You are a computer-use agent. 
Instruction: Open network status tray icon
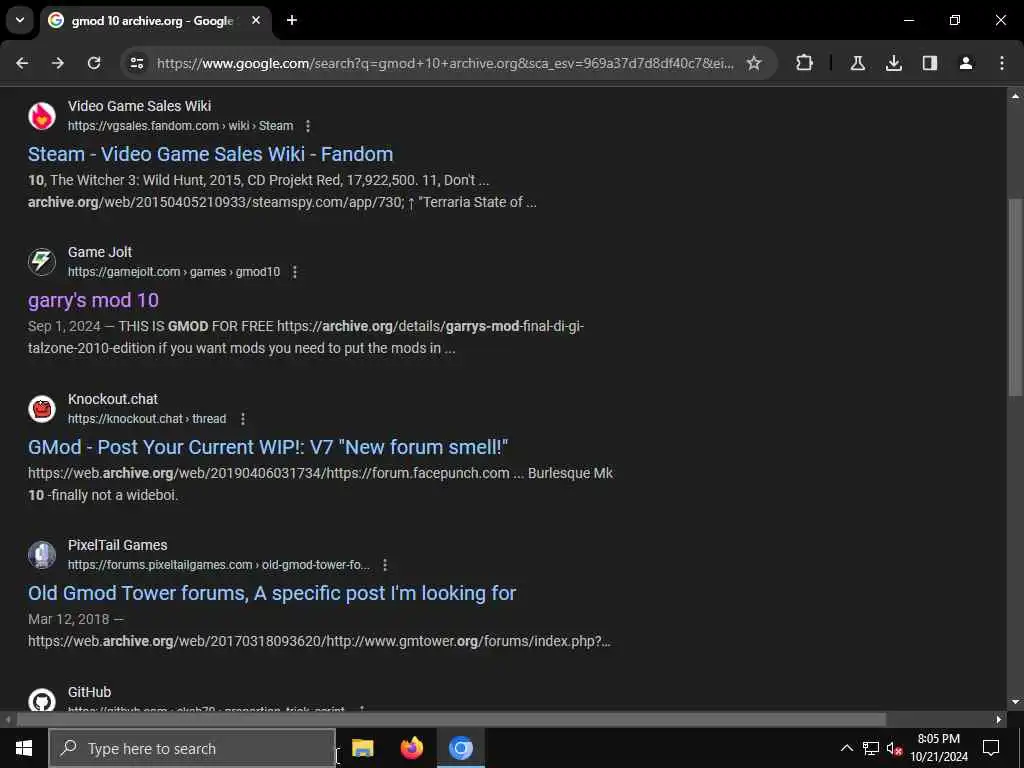coord(870,748)
